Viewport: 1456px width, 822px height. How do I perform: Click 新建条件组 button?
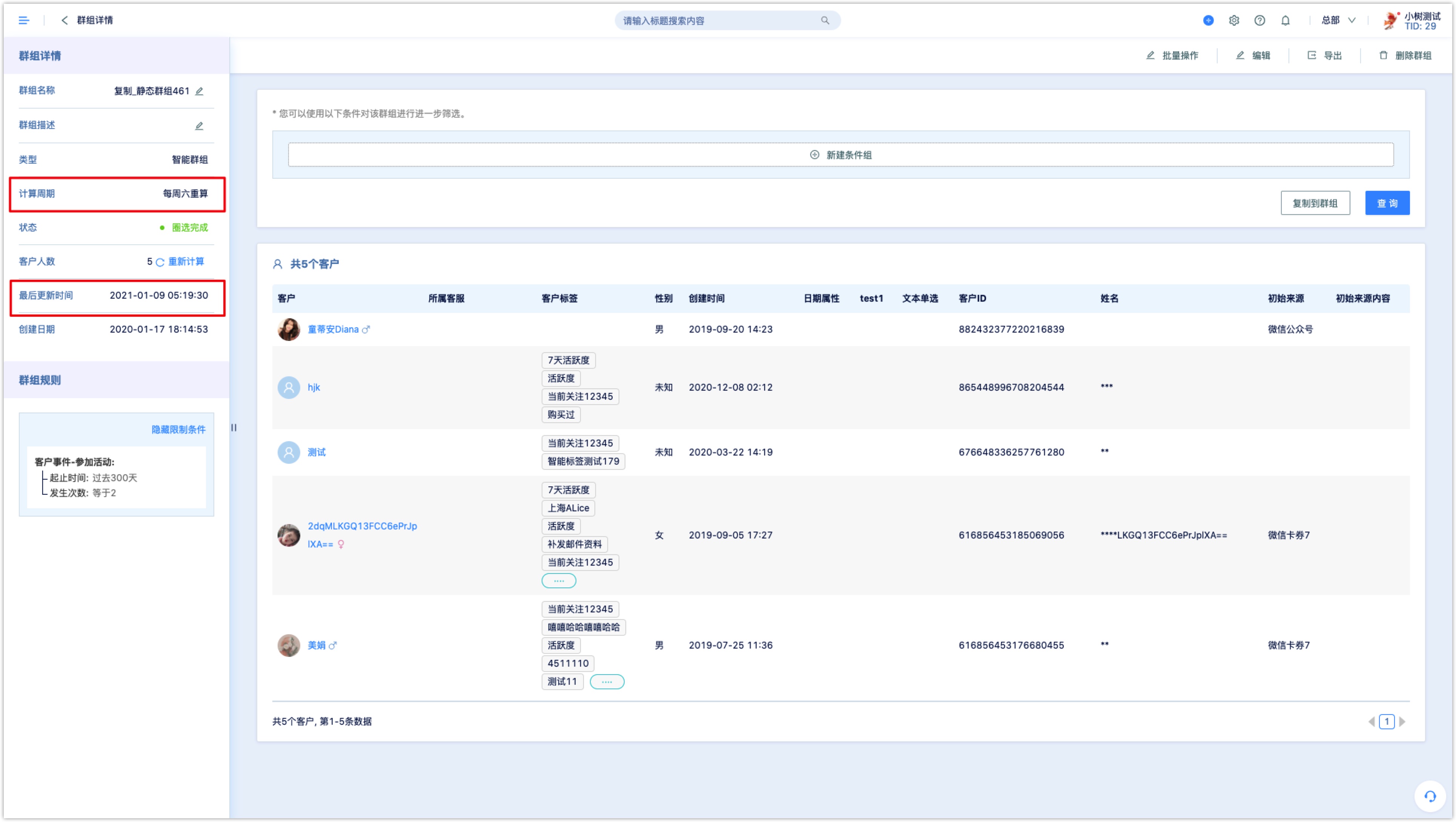tap(840, 155)
